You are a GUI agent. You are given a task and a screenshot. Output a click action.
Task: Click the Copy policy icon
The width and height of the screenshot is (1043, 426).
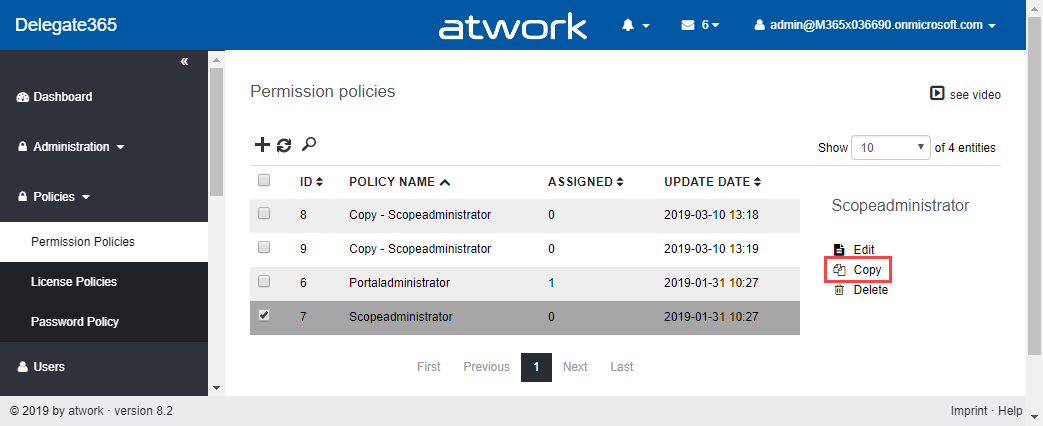point(839,270)
